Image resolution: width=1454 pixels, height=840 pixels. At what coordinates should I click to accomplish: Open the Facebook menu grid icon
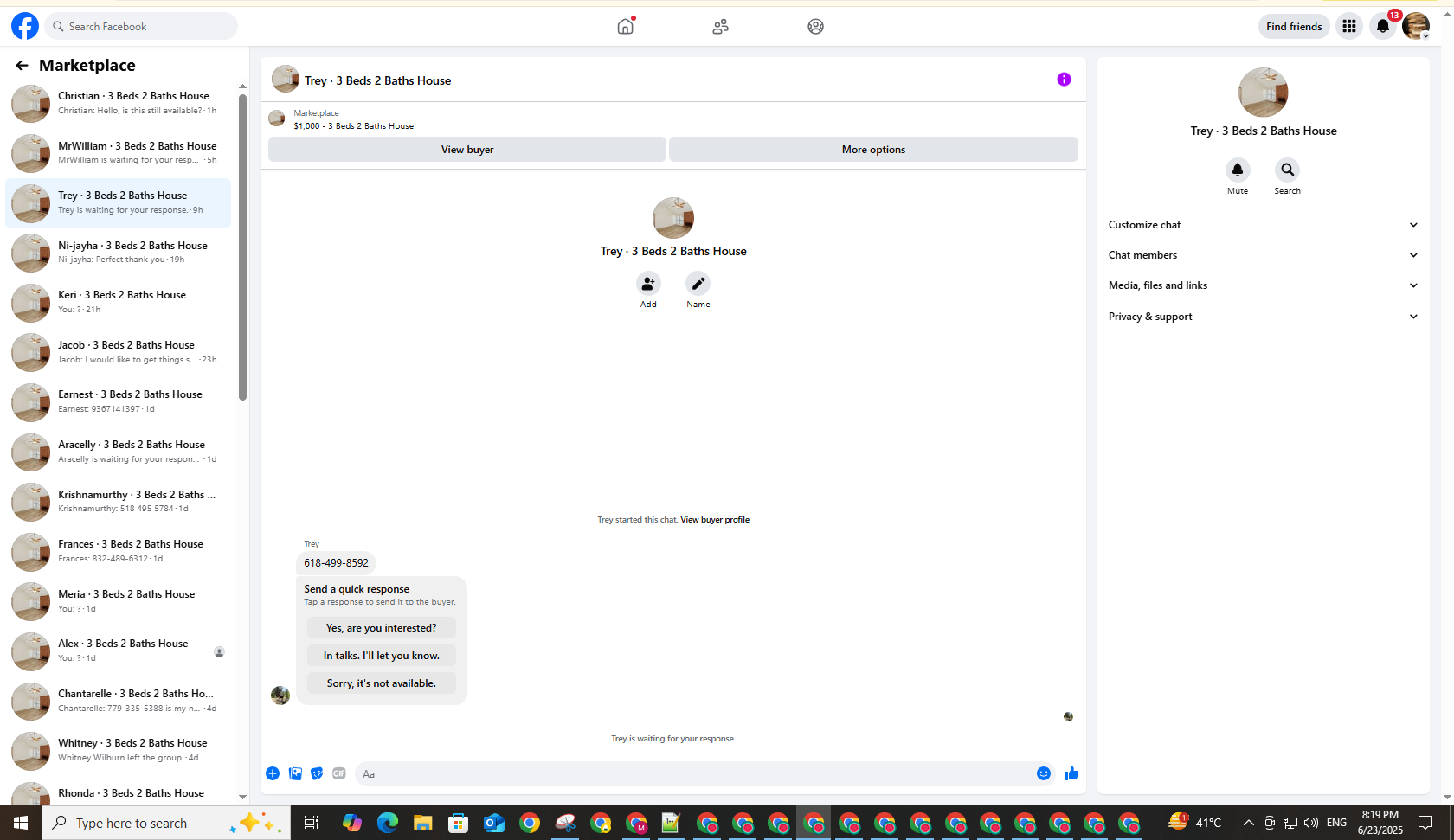1348,26
